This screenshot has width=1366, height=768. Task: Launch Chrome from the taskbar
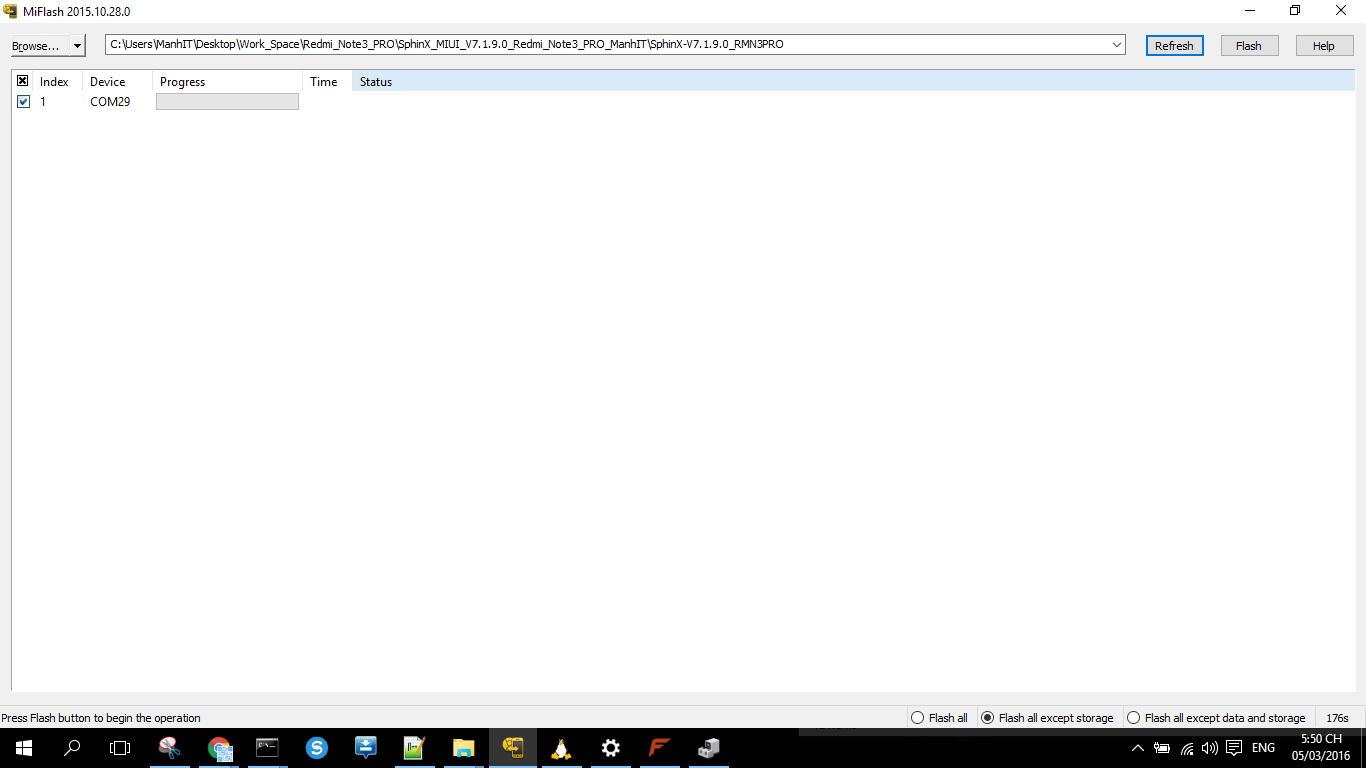pyautogui.click(x=219, y=748)
